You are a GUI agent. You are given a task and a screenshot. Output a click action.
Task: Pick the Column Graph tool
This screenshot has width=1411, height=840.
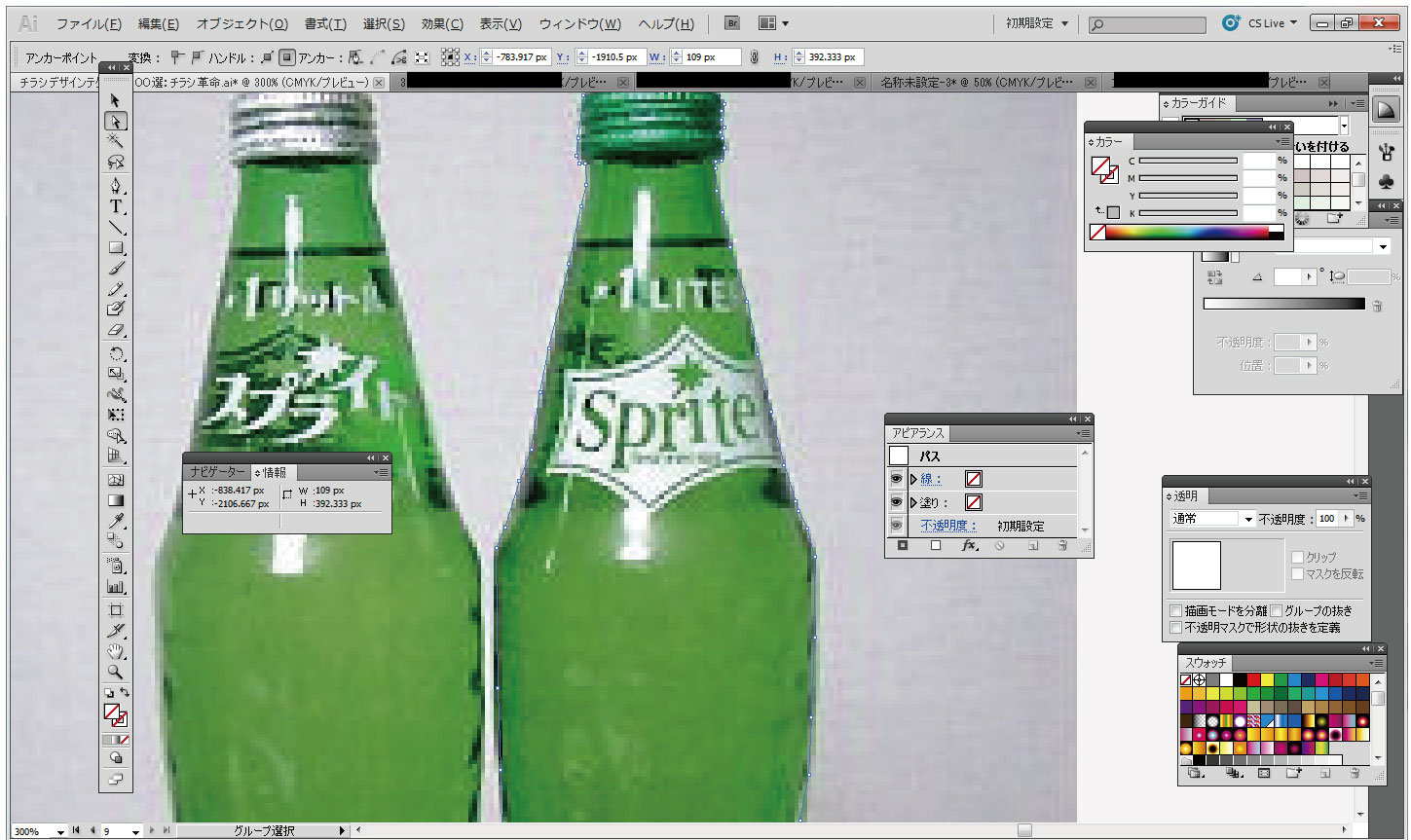[116, 586]
